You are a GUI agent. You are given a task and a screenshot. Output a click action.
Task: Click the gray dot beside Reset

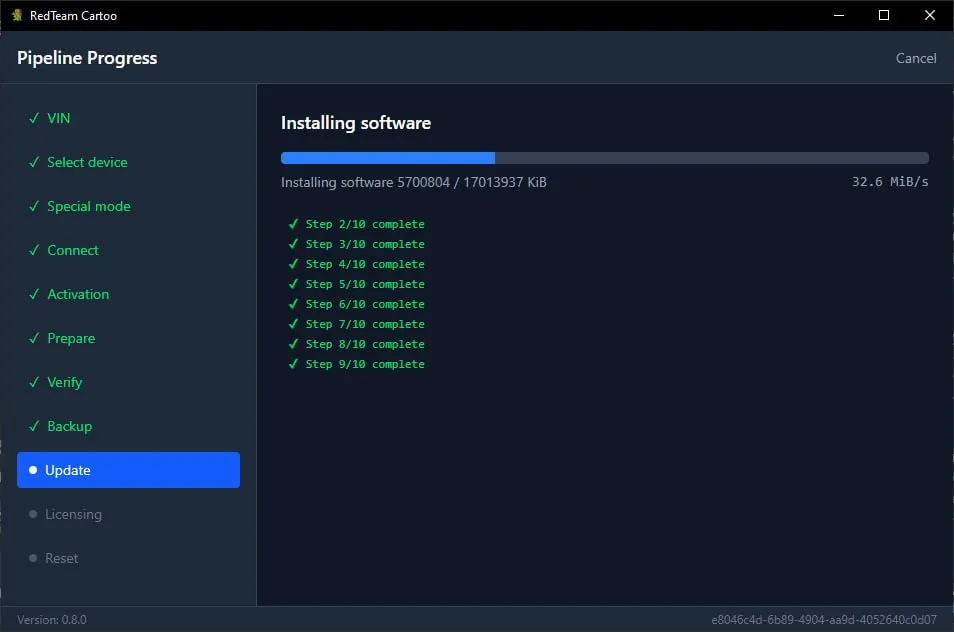tap(33, 558)
